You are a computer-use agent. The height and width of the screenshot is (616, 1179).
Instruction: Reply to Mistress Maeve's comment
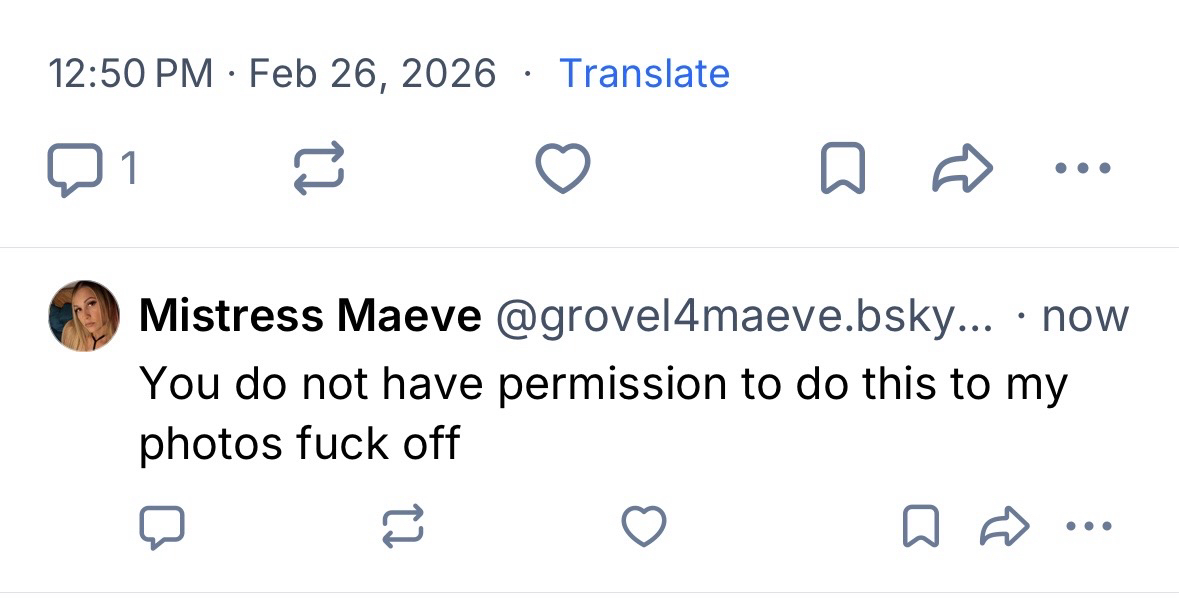point(160,526)
